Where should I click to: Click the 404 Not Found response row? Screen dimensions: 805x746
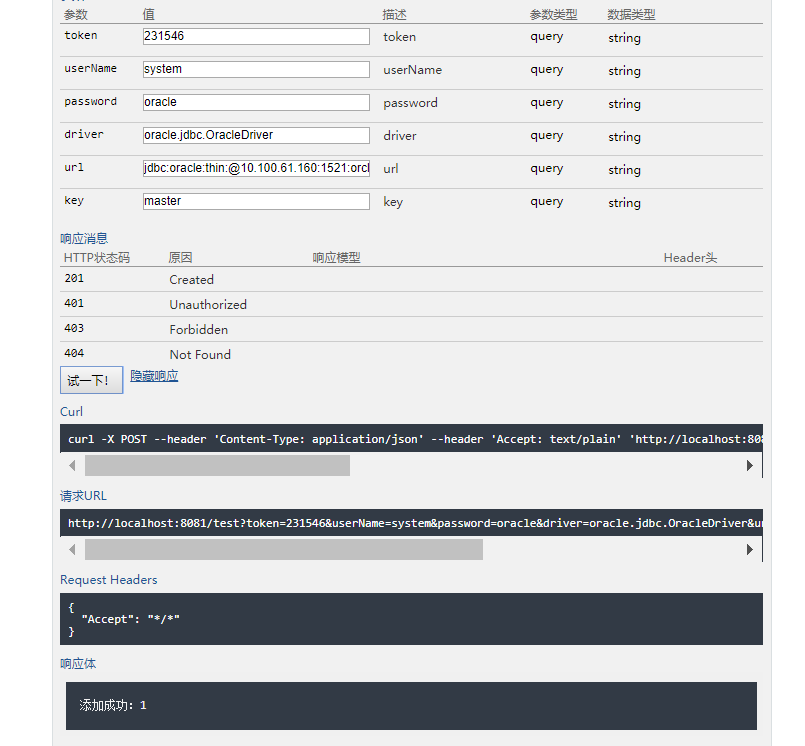[x=200, y=354]
